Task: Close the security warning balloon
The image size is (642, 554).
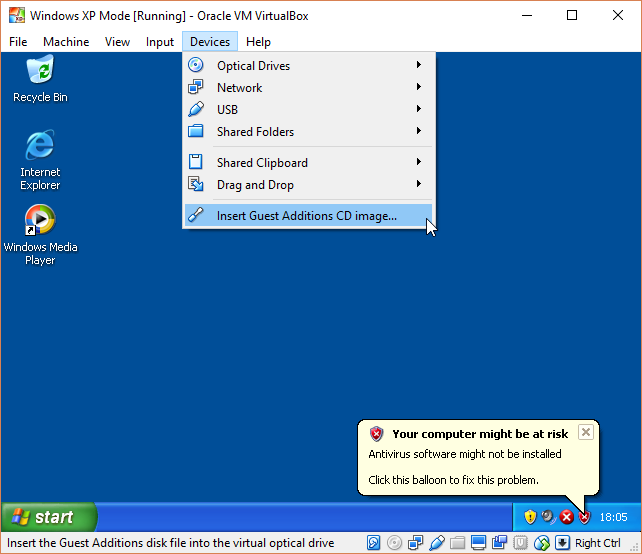Action: [586, 432]
